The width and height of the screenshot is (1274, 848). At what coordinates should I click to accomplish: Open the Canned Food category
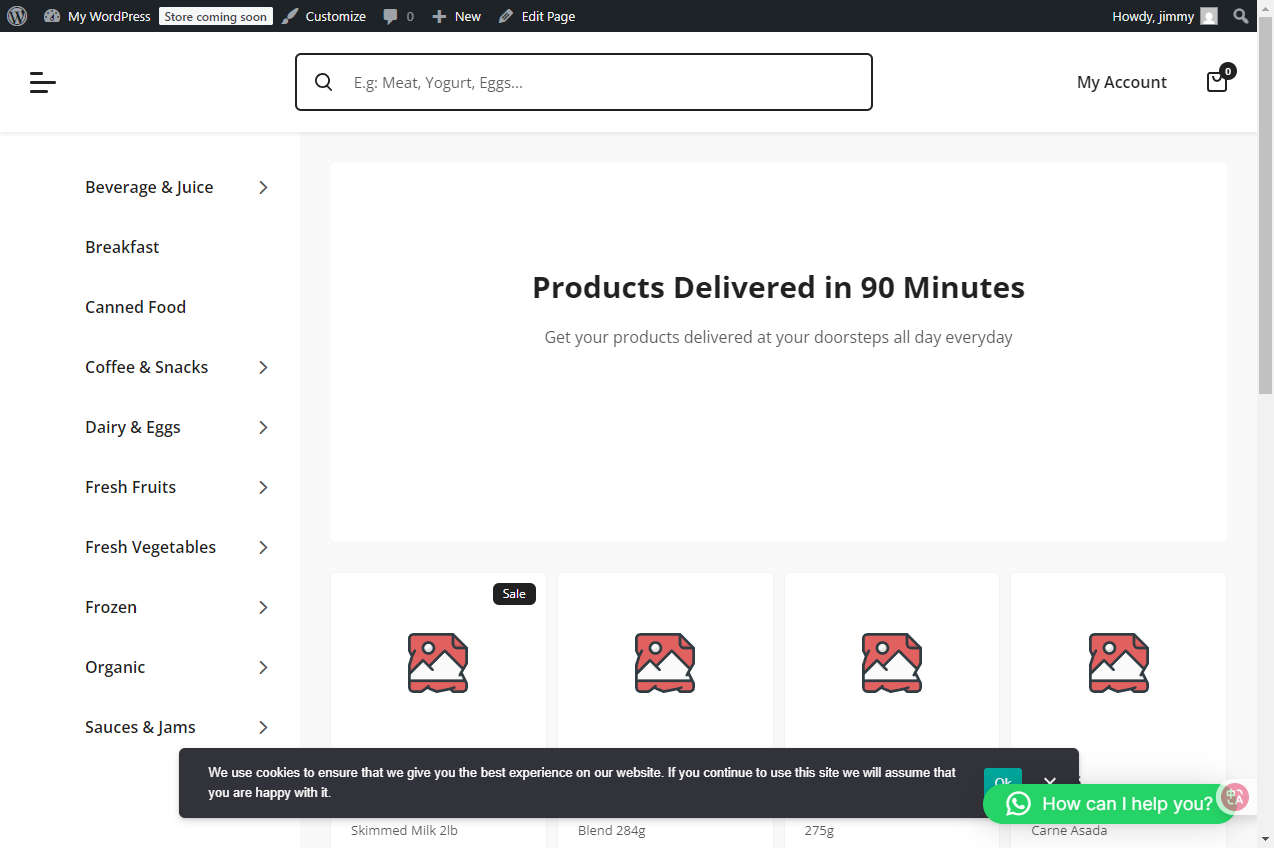(x=135, y=307)
